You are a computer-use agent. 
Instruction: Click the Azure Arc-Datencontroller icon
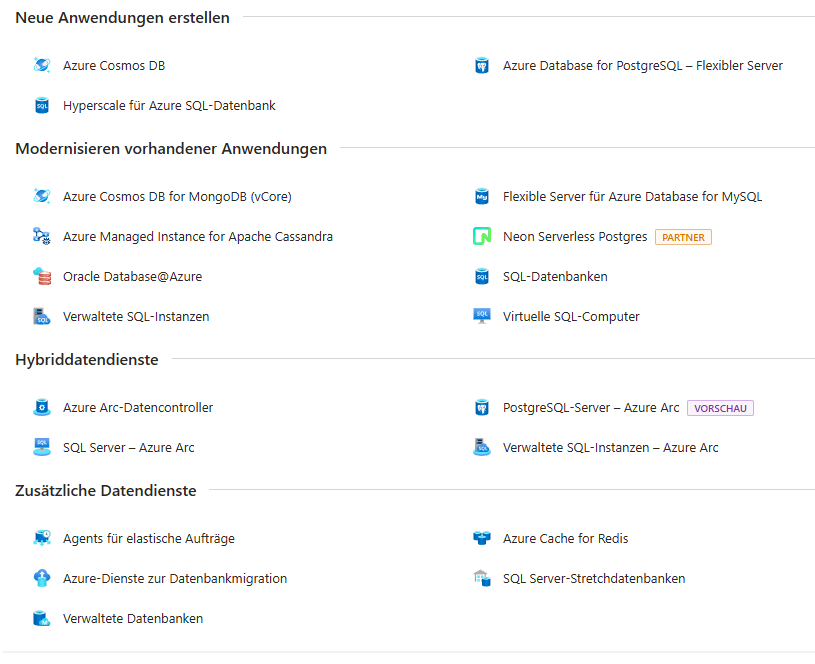pyautogui.click(x=41, y=407)
